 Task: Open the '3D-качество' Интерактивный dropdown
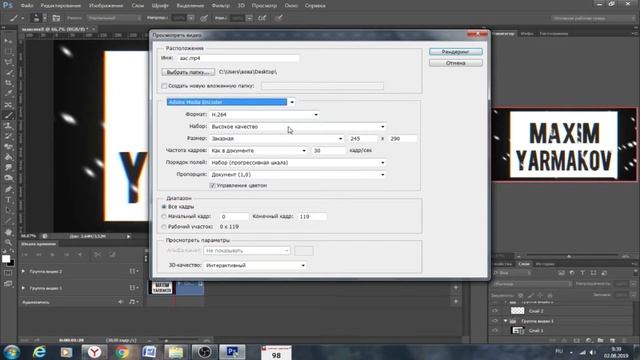(x=255, y=265)
